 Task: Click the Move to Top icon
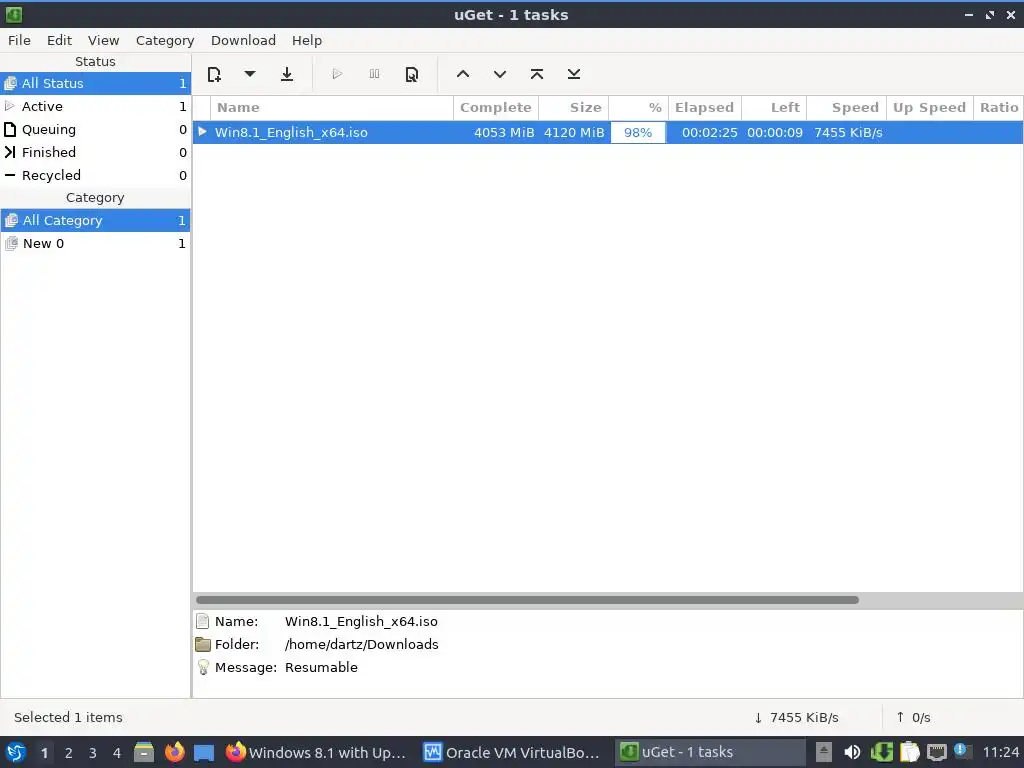pos(537,74)
